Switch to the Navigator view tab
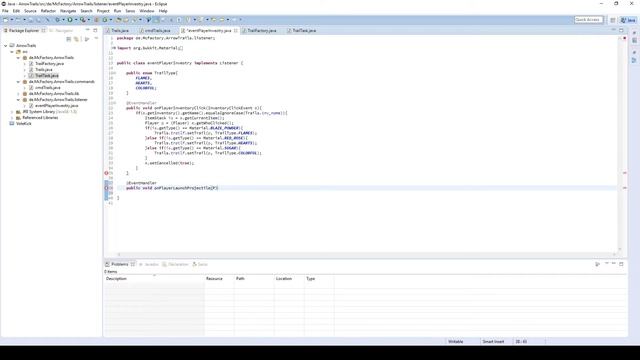 (x=61, y=31)
